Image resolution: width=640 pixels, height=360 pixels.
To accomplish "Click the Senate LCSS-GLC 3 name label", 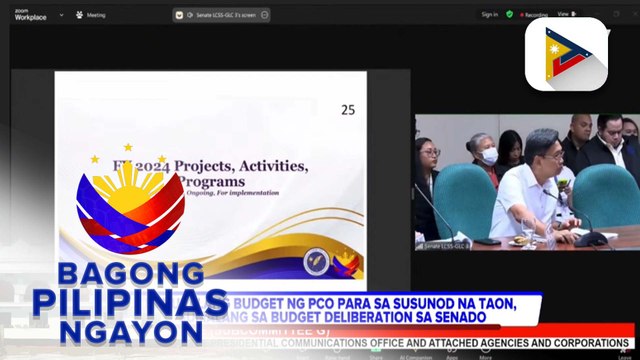I will point(445,246).
